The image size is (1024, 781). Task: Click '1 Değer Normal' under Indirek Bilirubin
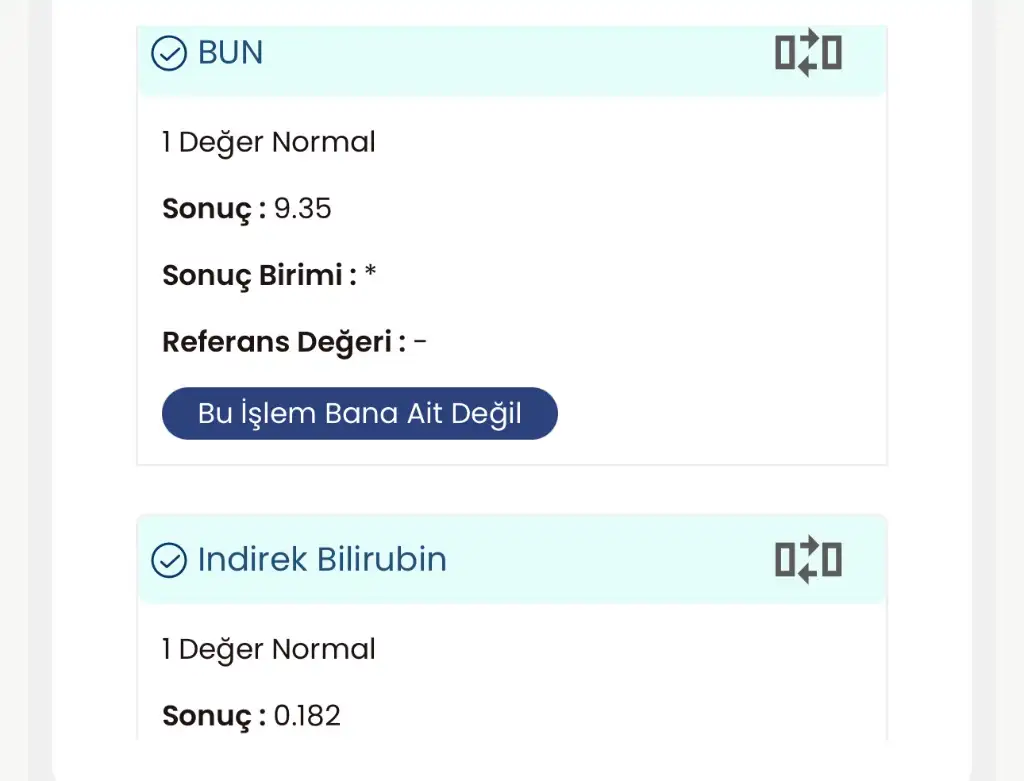[x=268, y=649]
